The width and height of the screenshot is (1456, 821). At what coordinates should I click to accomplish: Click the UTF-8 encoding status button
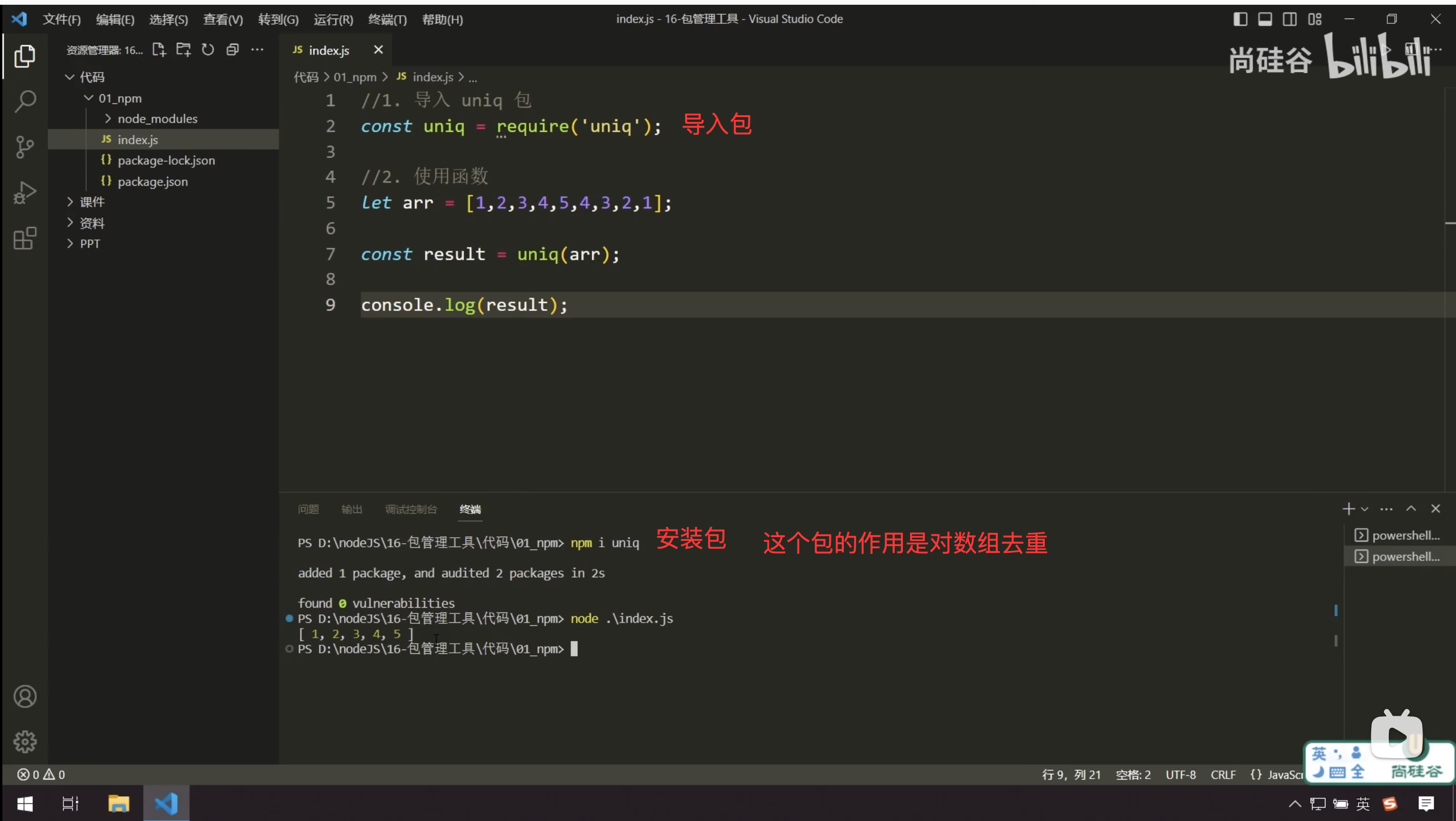pos(1181,775)
